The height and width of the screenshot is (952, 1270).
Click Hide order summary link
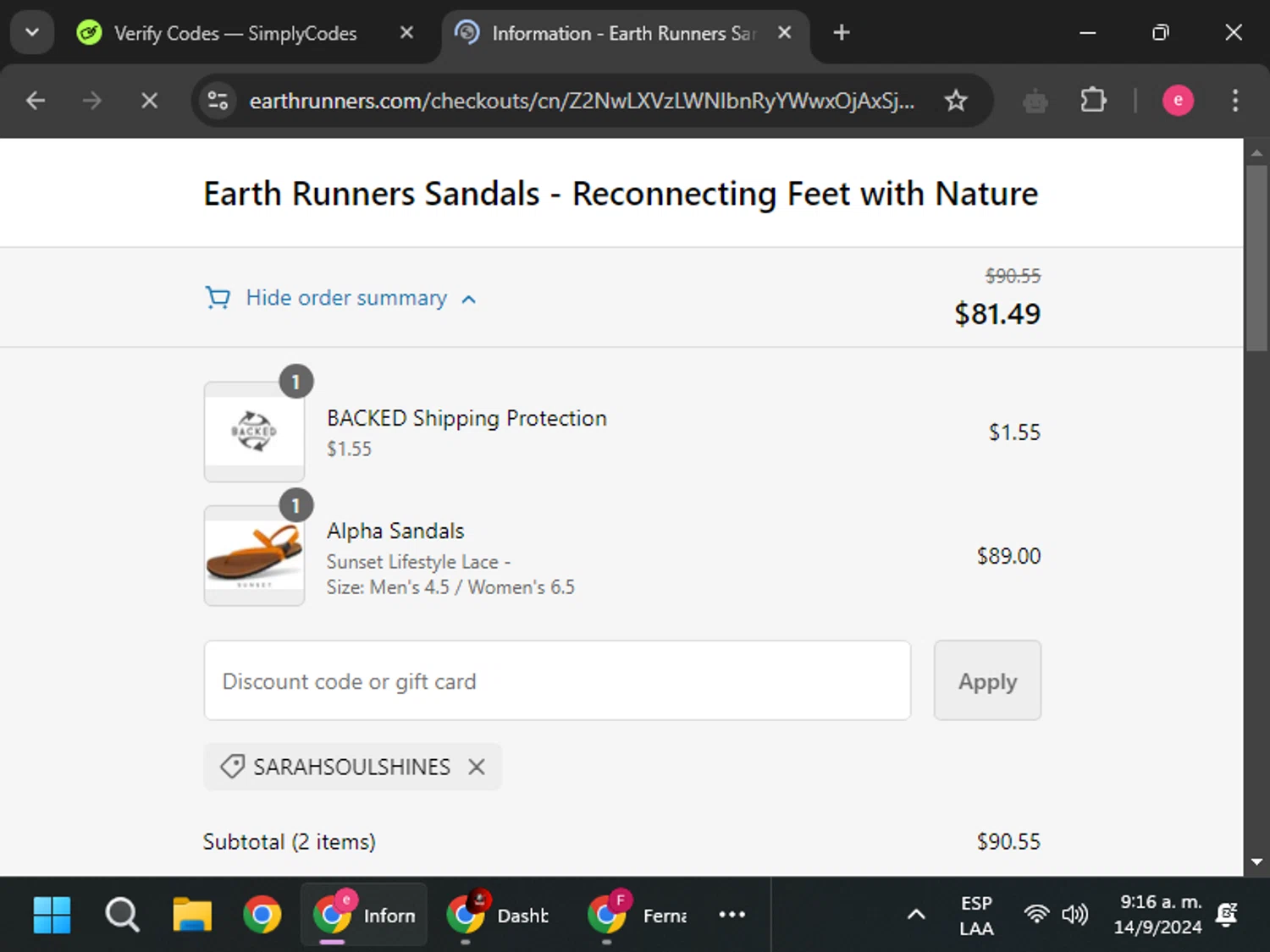click(x=346, y=298)
